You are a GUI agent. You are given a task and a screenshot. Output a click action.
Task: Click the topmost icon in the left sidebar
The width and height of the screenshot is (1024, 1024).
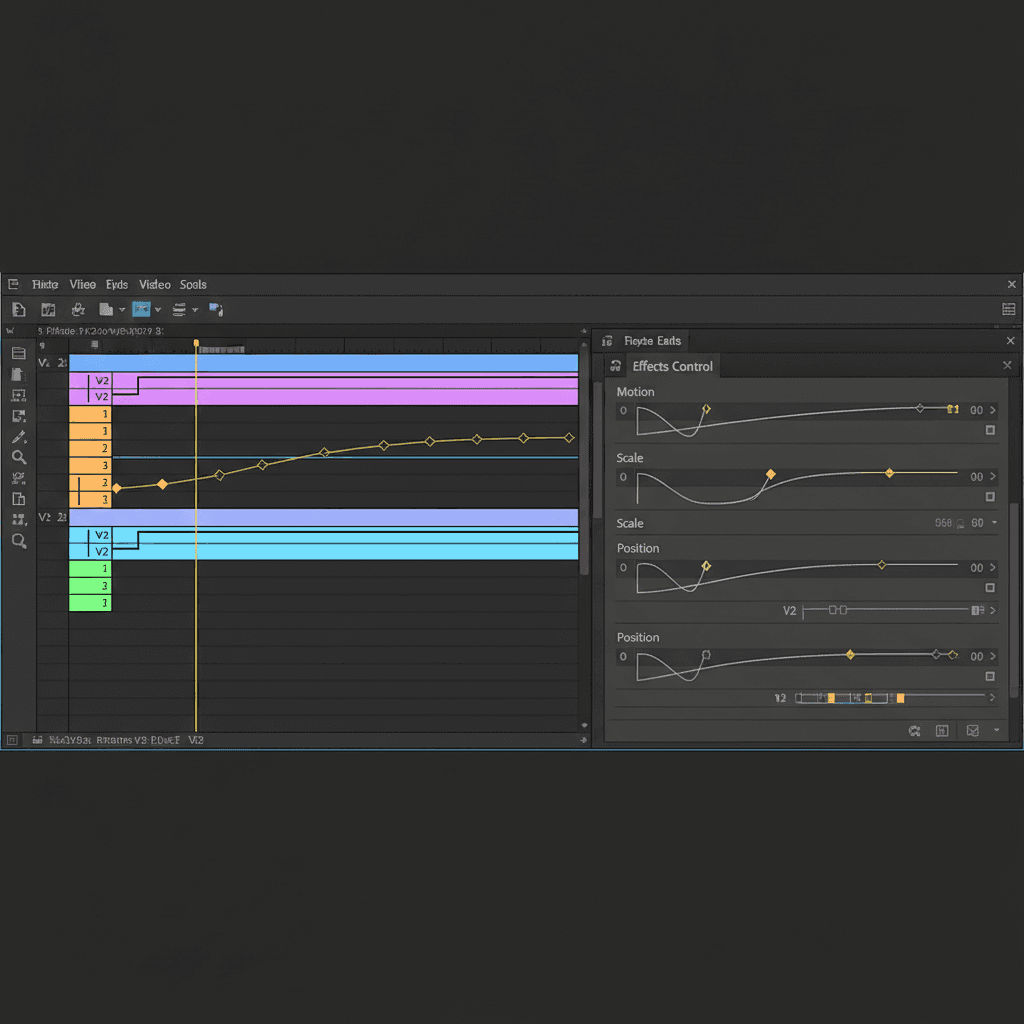coord(18,353)
